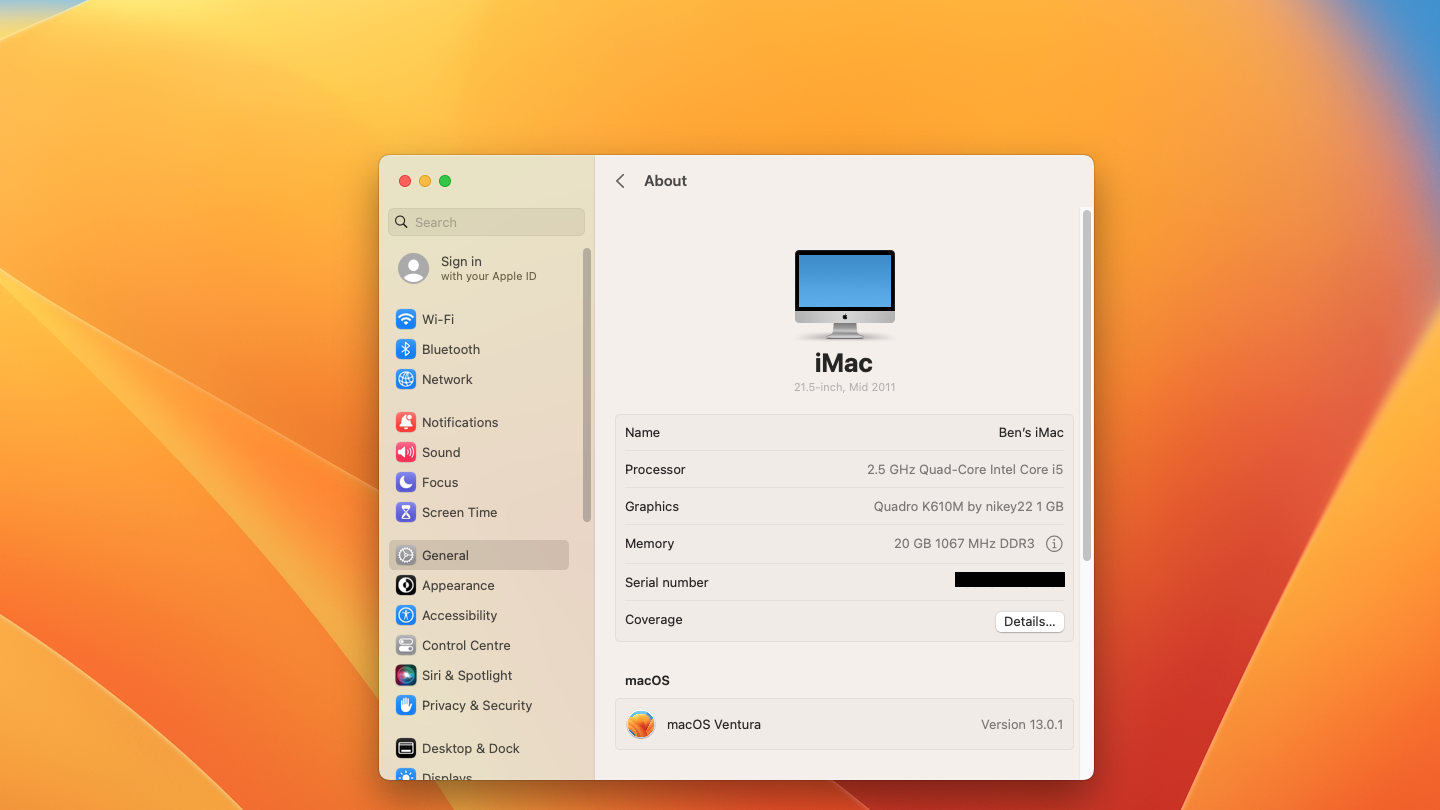Choose Network in the sidebar
The image size is (1440, 810).
pyautogui.click(x=447, y=379)
